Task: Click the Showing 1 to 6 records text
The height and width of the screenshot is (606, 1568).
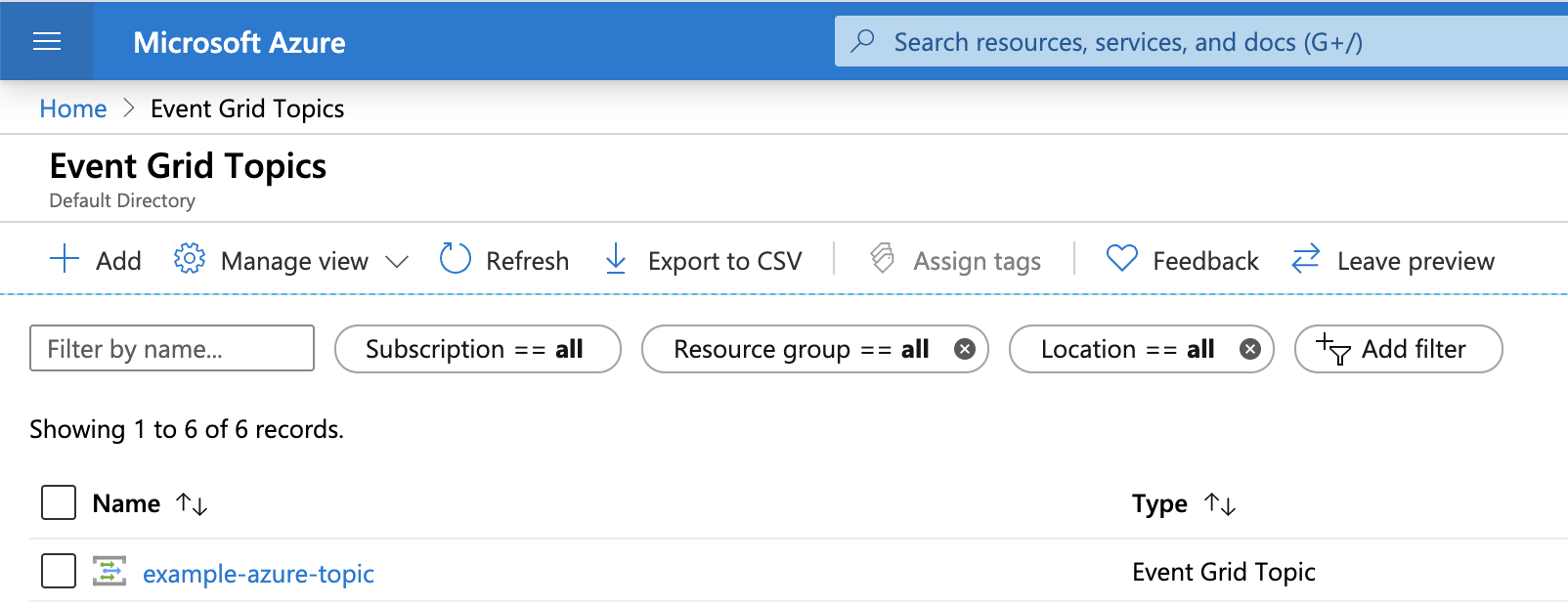Action: [187, 429]
